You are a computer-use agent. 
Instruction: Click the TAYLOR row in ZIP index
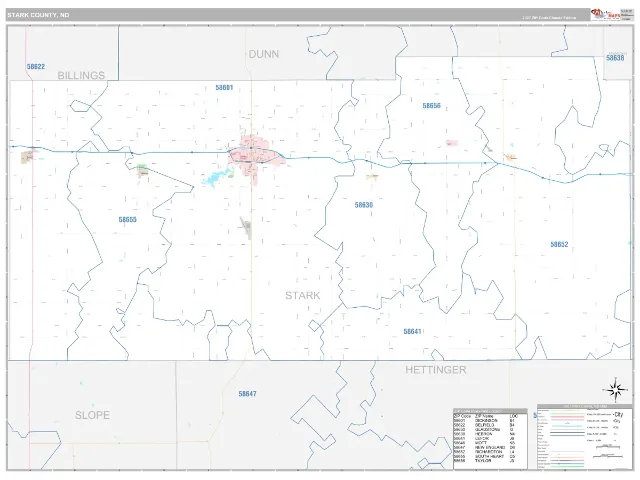click(x=485, y=460)
